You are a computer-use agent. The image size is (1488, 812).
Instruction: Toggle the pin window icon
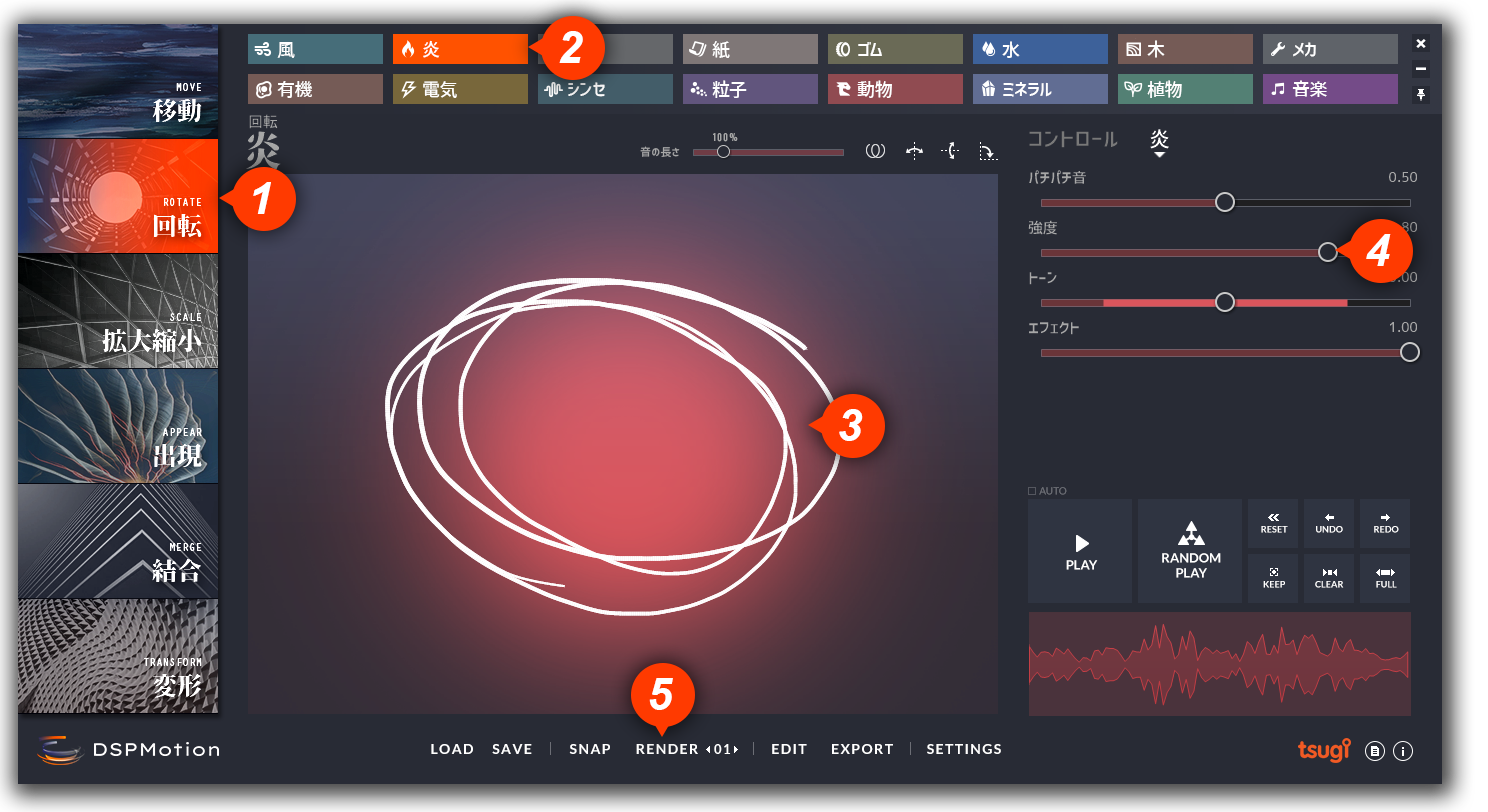click(1421, 94)
